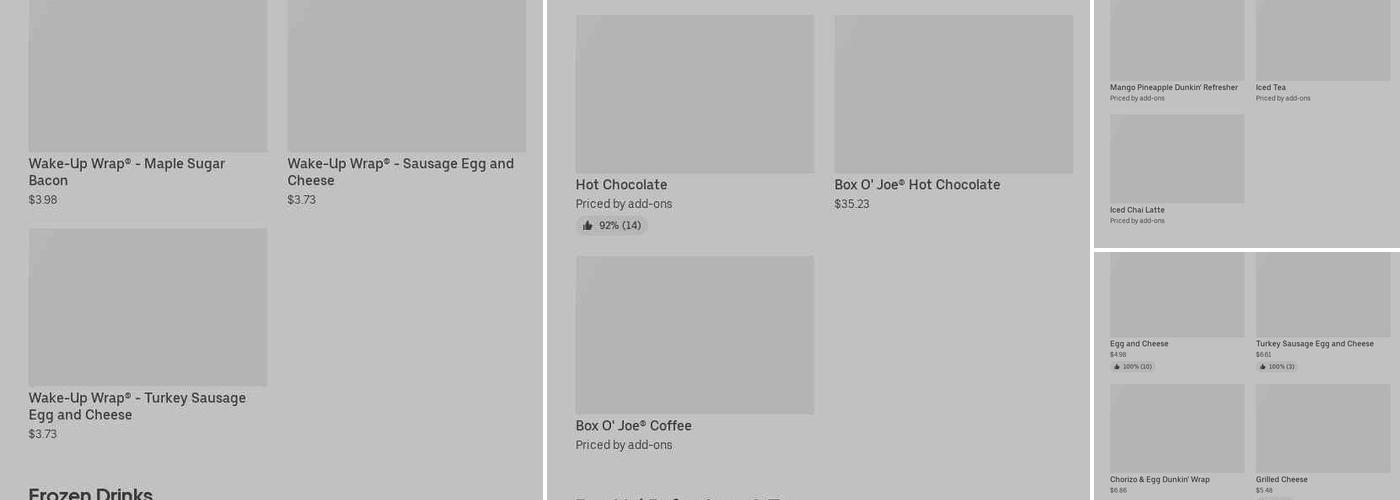Click the Box O' Joe Hot Chocolate image
Viewport: 1400px width, 500px height.
(953, 94)
